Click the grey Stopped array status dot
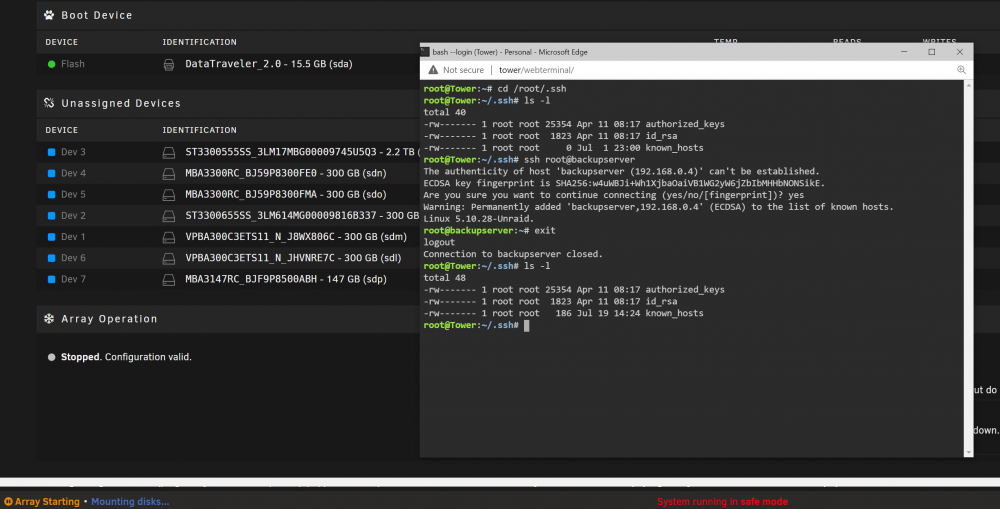This screenshot has width=1000, height=509. coord(52,357)
